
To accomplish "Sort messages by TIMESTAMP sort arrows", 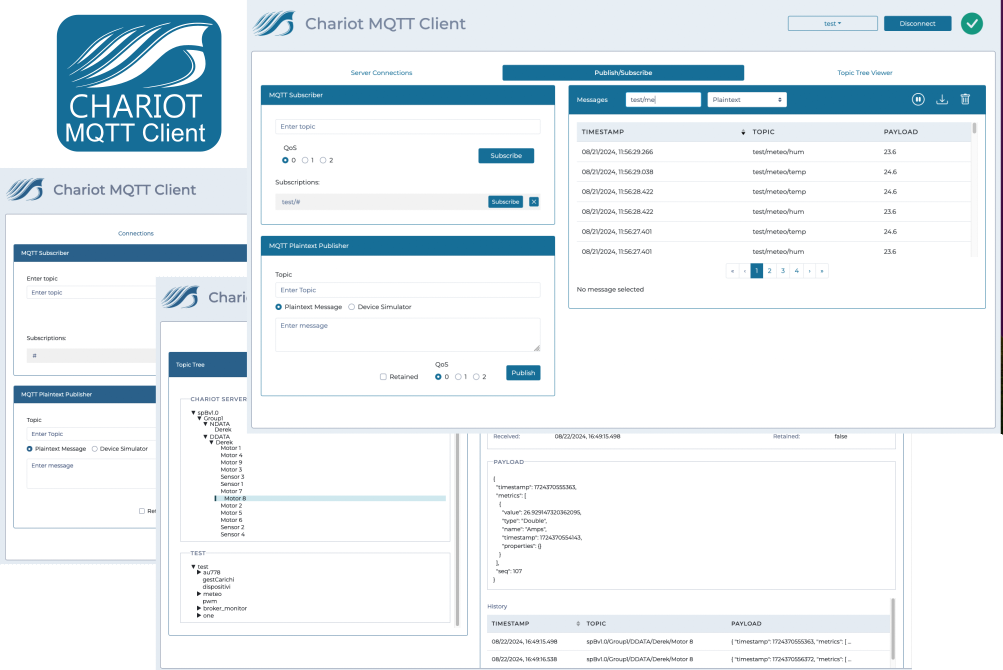I will [743, 132].
